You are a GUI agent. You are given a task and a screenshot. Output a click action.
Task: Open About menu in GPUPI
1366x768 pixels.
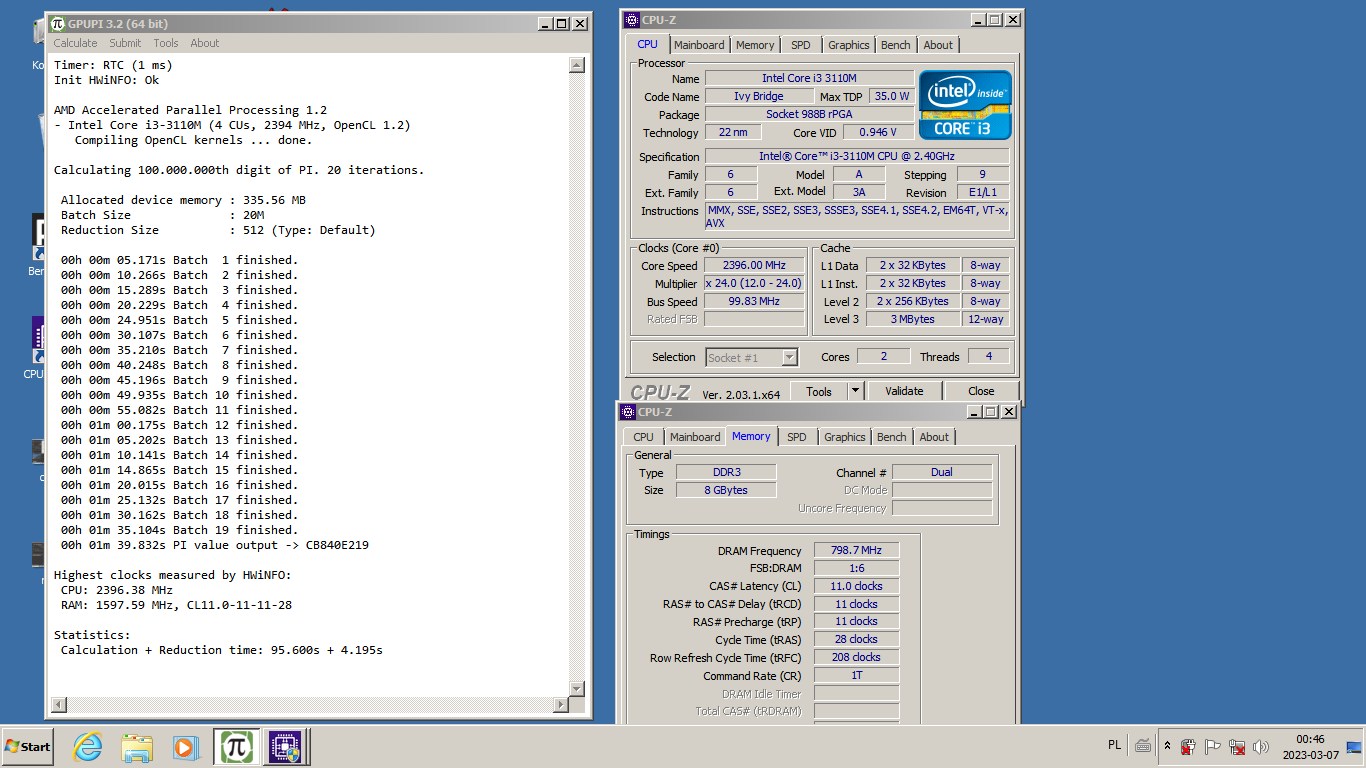(x=205, y=43)
